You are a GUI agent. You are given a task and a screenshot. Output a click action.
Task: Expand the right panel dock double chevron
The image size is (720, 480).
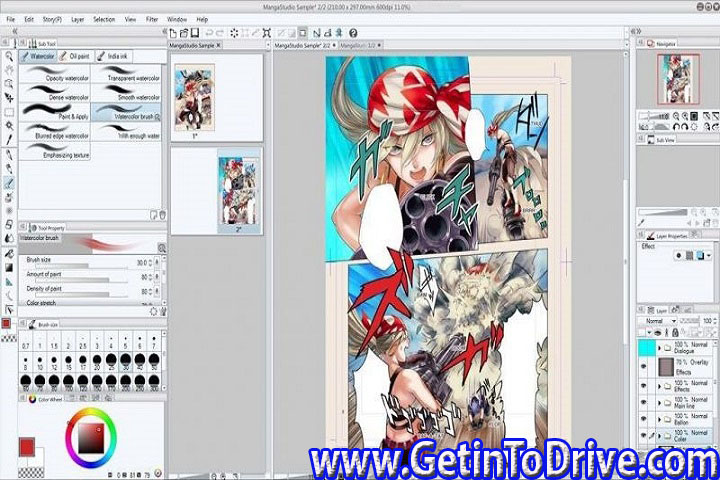[x=636, y=31]
